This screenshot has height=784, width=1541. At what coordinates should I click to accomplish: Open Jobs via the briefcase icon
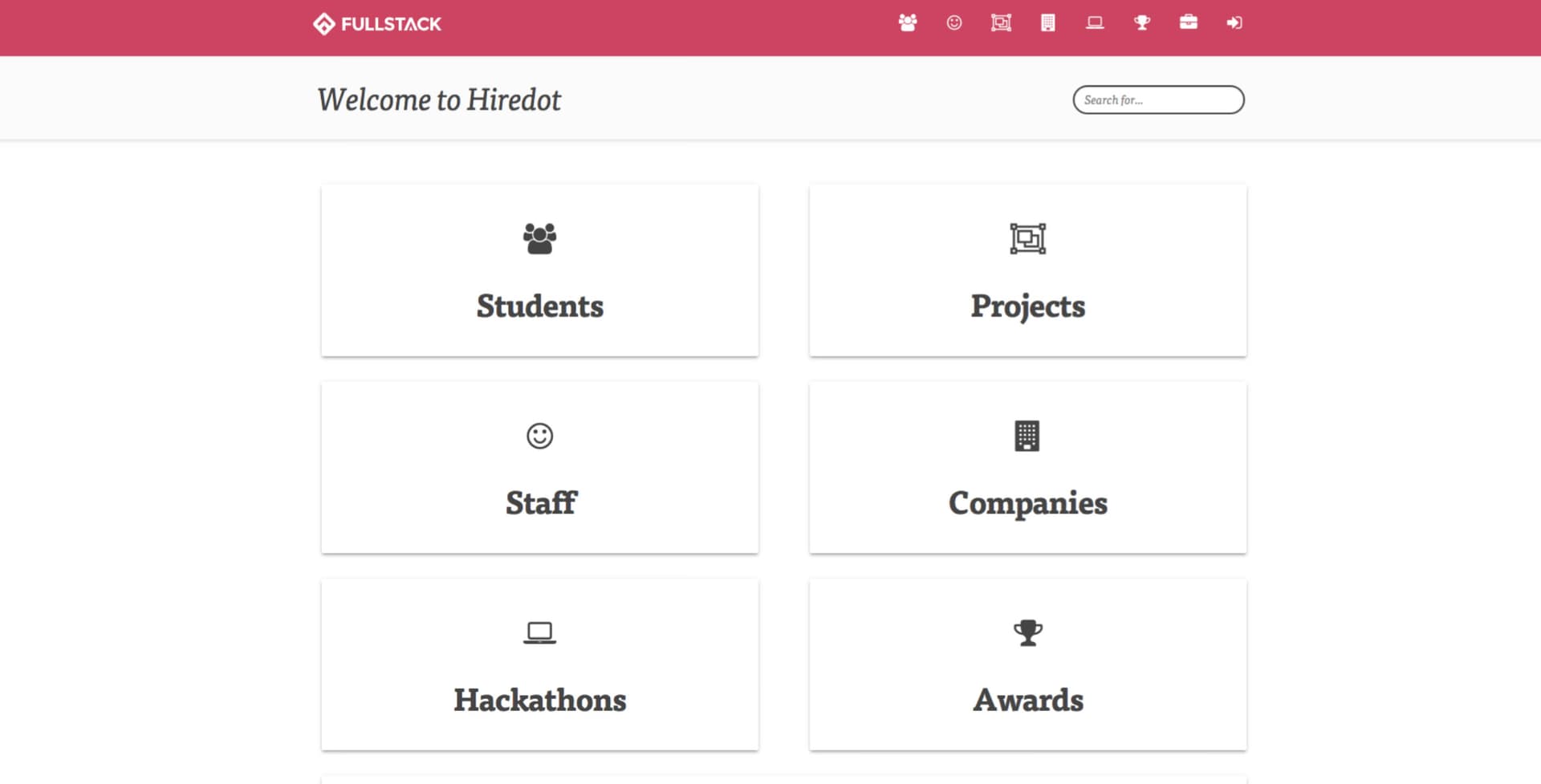tap(1188, 23)
